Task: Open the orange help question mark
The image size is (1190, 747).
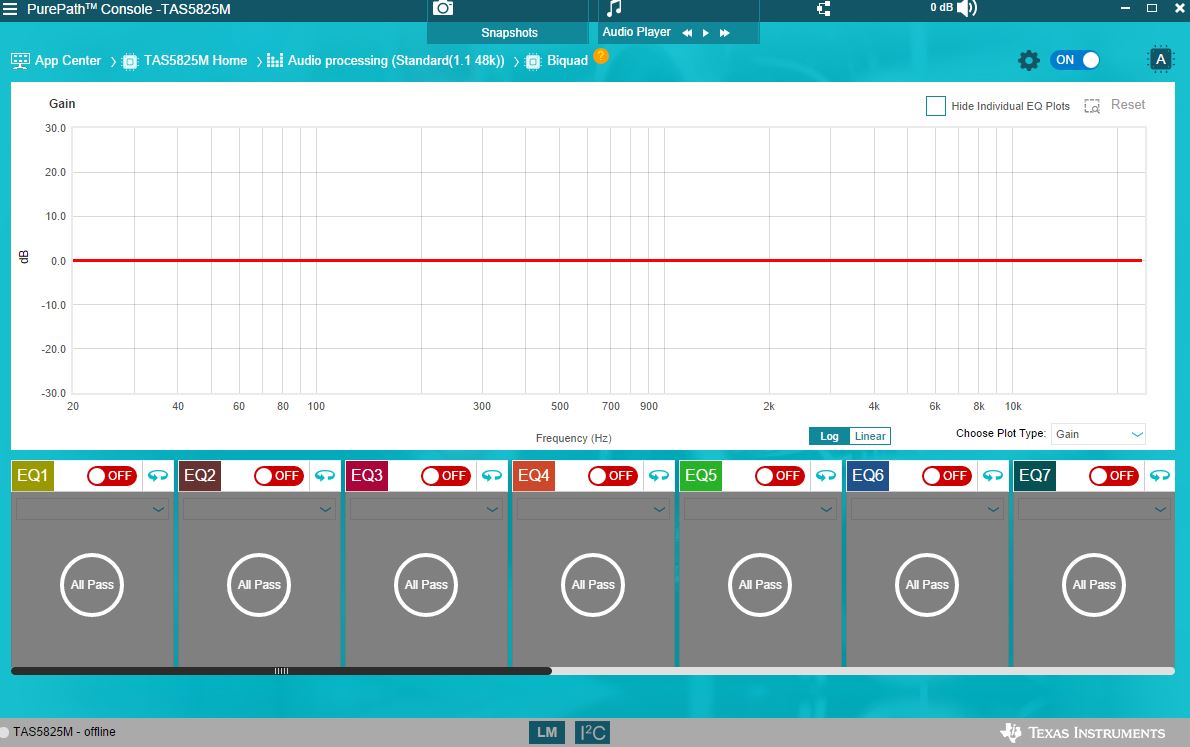Action: point(601,56)
